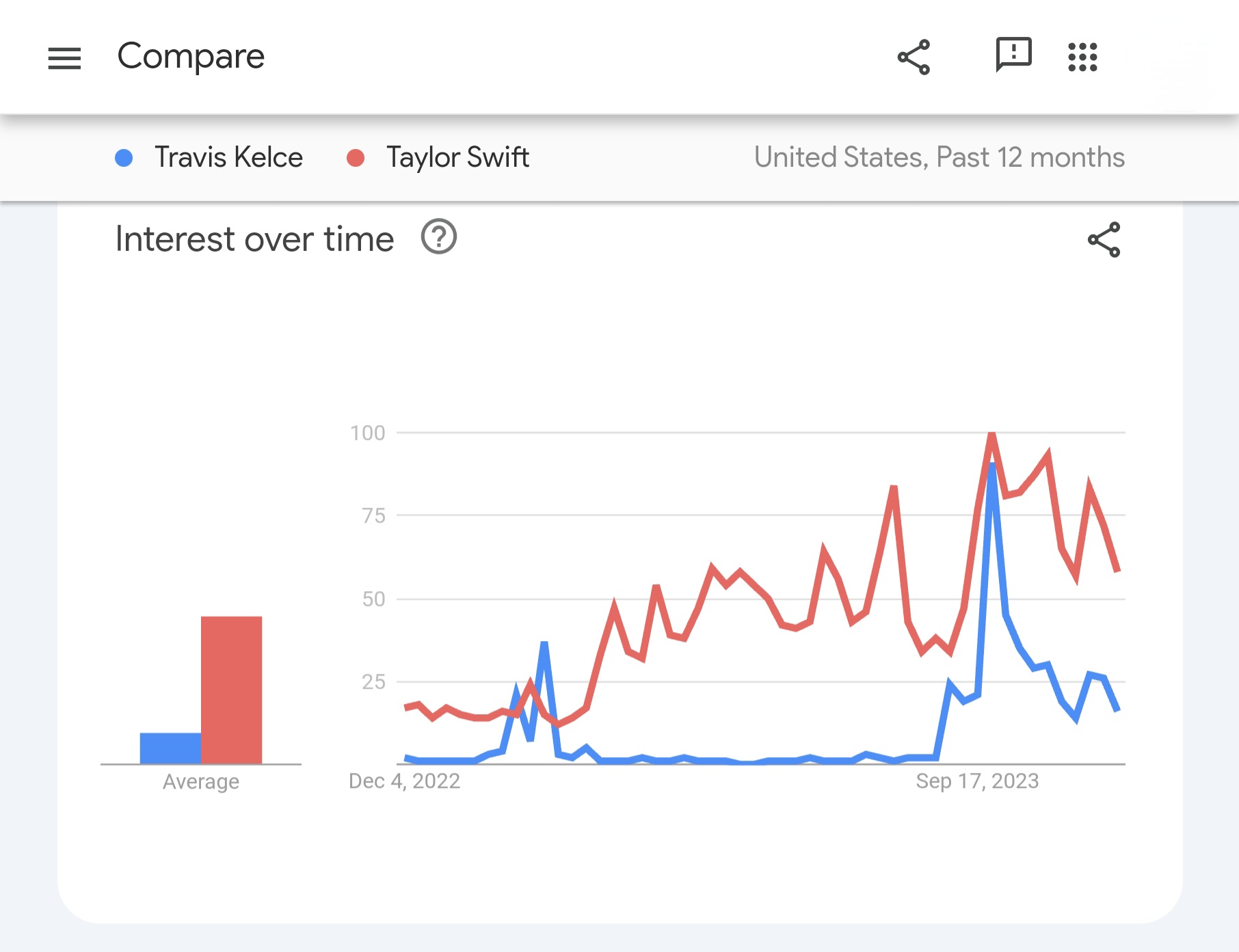Click the Dec 4, 2022 axis label
Viewport: 1239px width, 952px height.
click(404, 780)
